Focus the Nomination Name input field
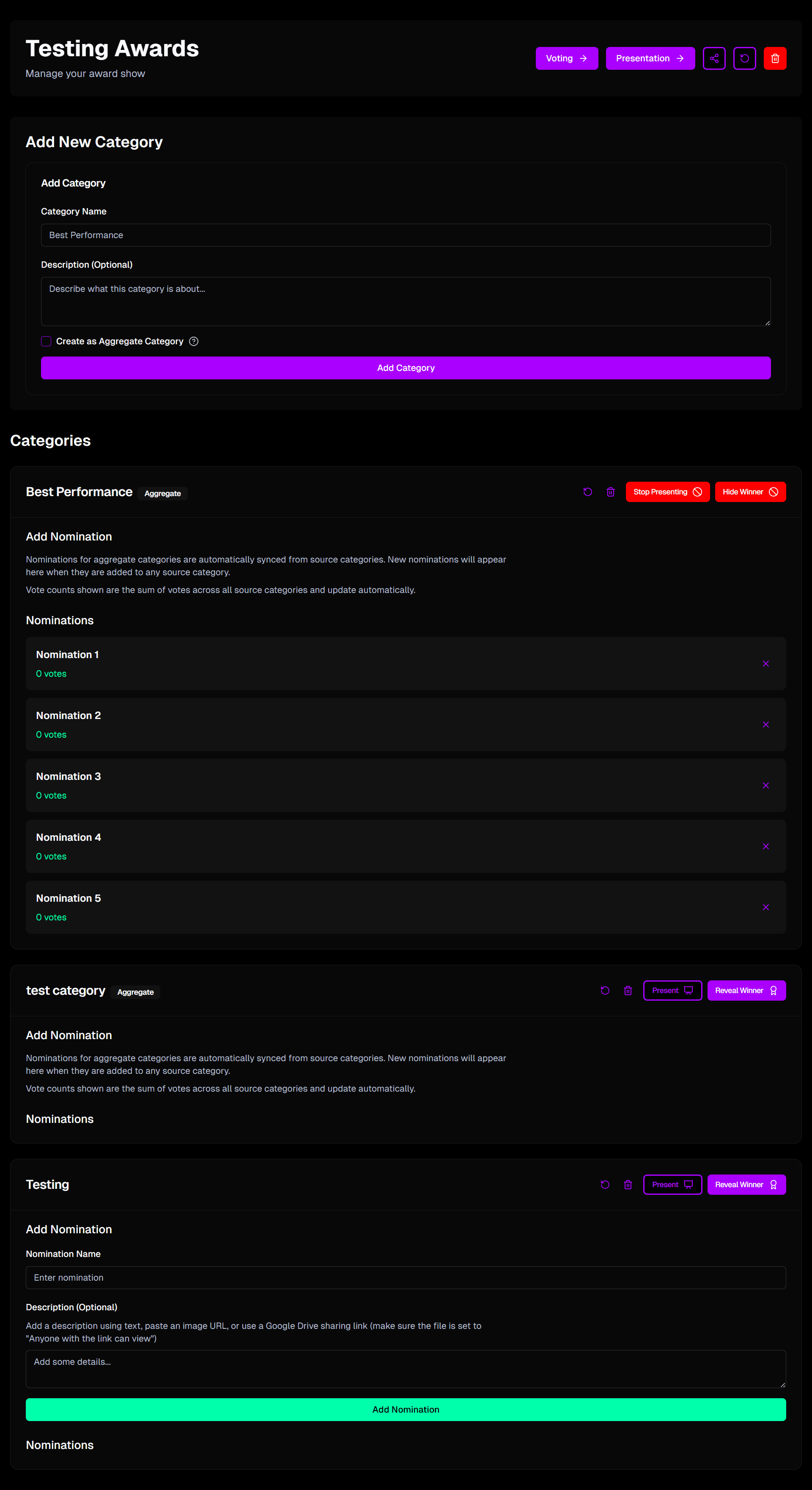Image resolution: width=812 pixels, height=1490 pixels. [406, 1278]
